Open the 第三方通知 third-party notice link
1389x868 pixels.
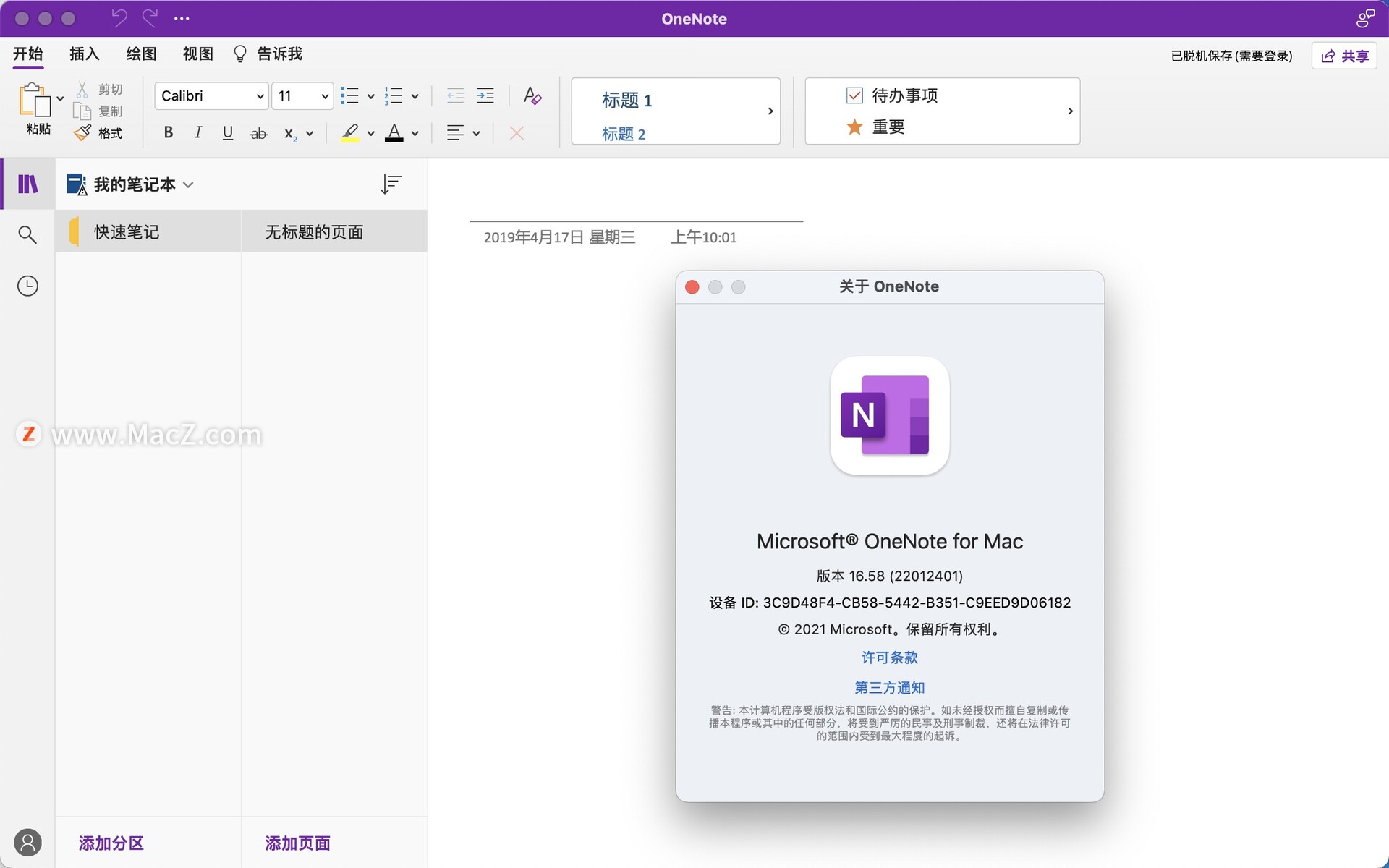click(x=890, y=687)
